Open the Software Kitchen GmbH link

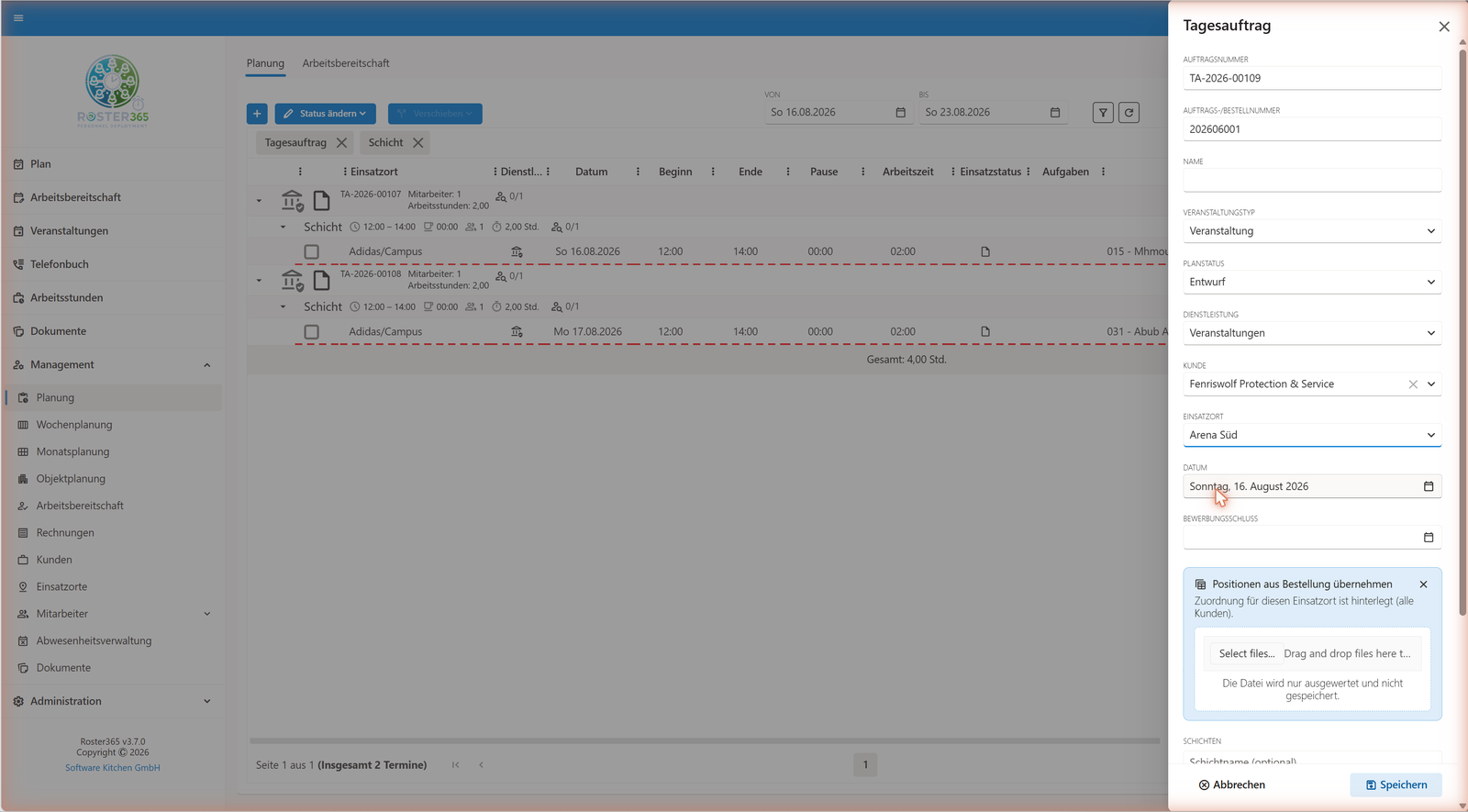point(113,768)
